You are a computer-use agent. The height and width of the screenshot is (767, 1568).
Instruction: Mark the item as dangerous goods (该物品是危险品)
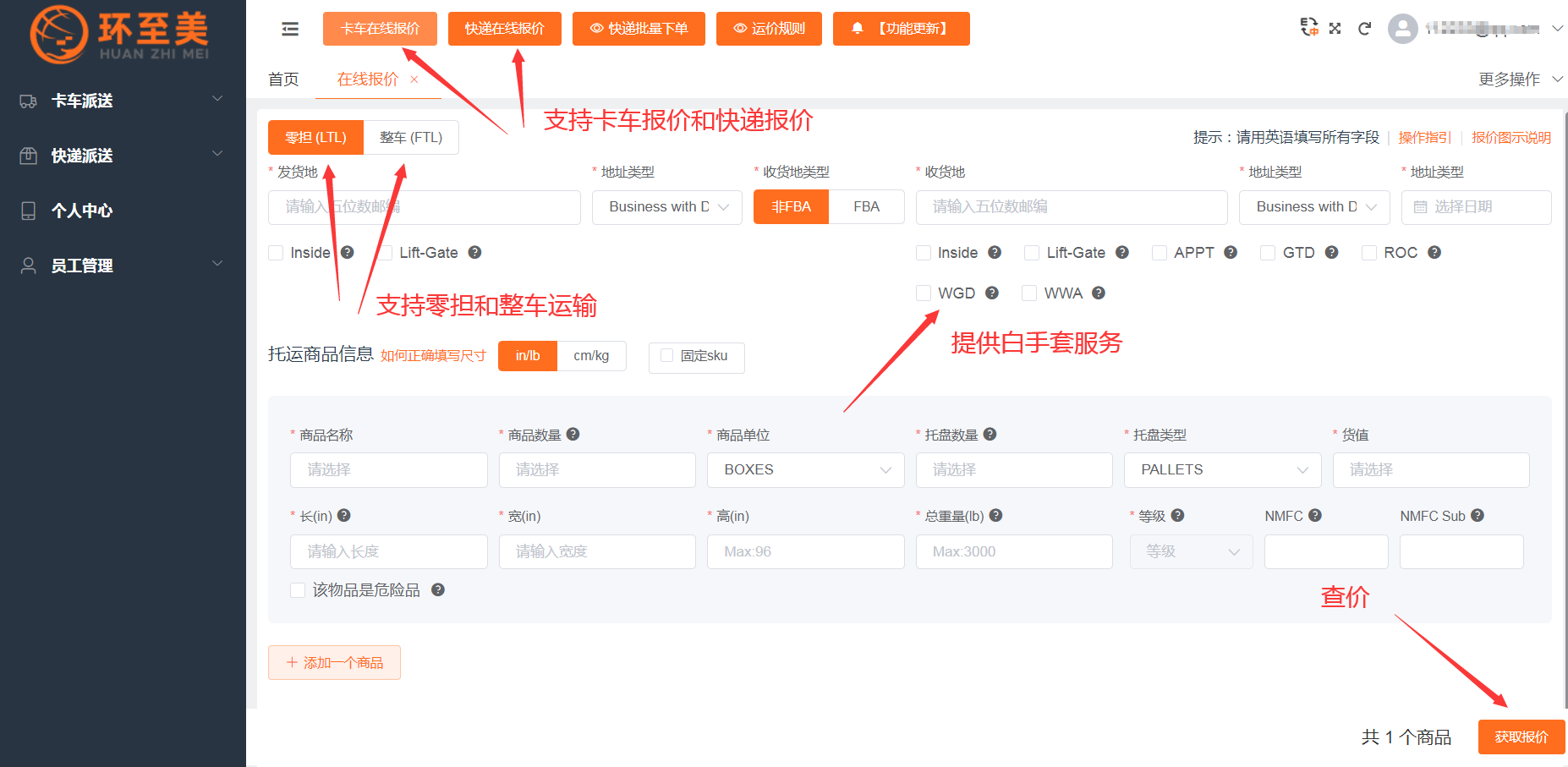tap(297, 589)
